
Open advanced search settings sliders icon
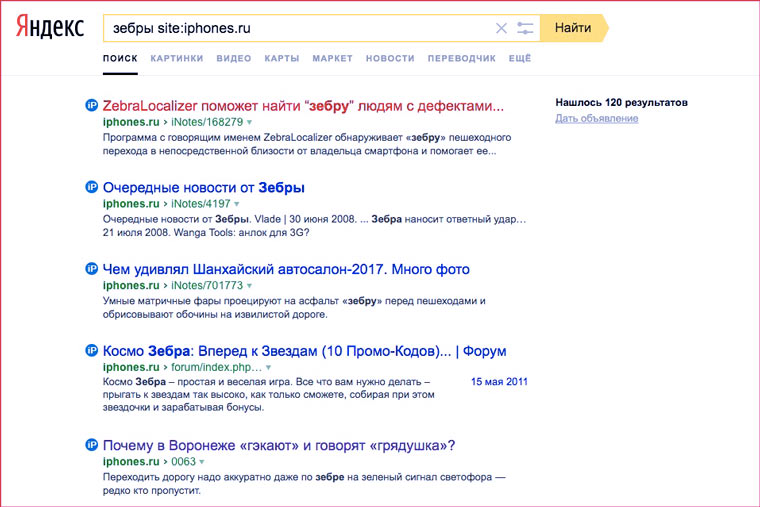click(526, 28)
